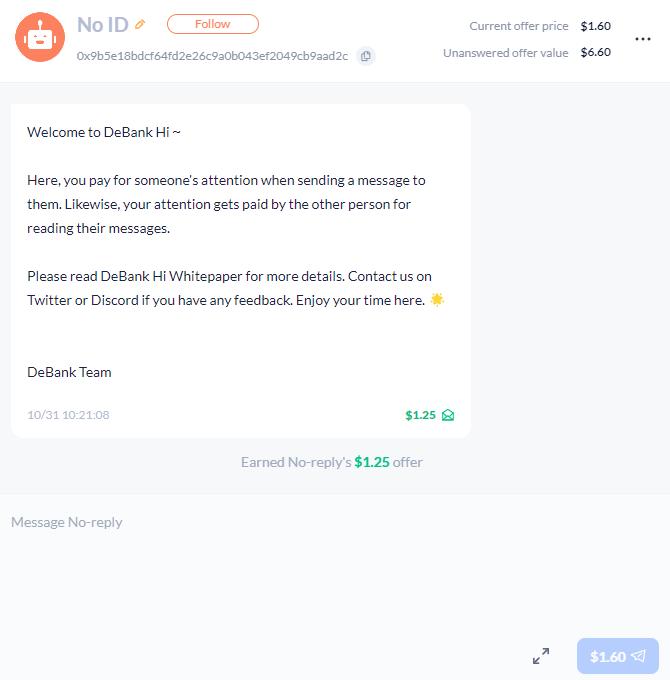Click the Unanswered offer value $6.60
The height and width of the screenshot is (680, 670).
pyautogui.click(x=595, y=52)
